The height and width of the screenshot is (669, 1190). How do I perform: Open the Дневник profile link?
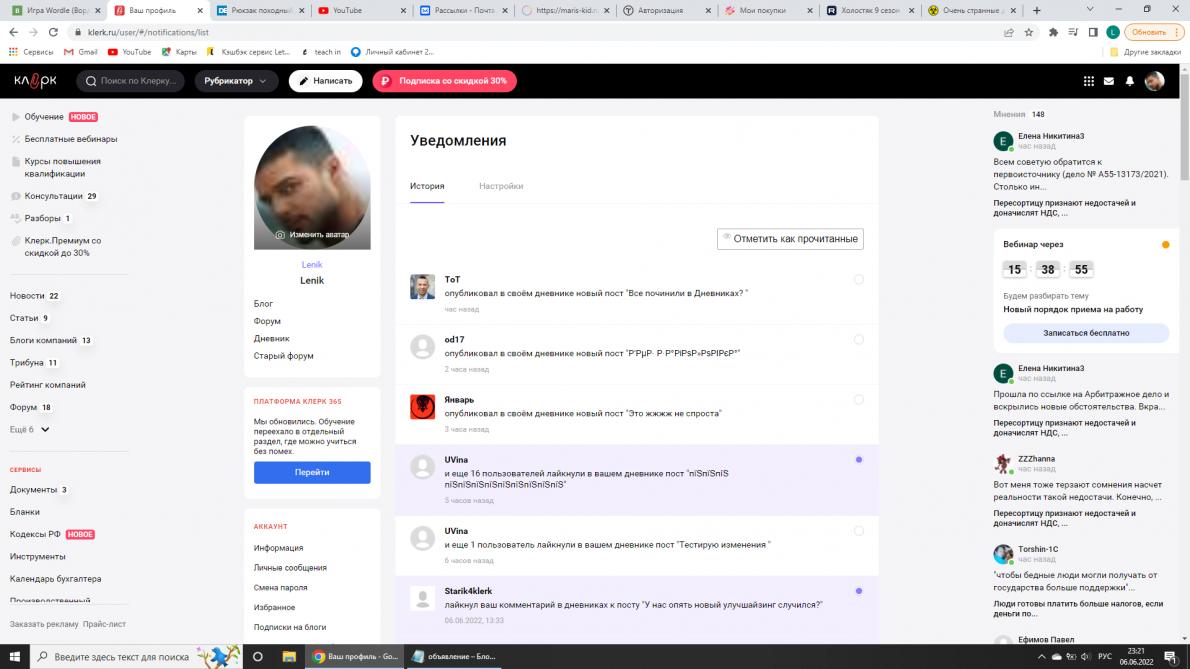tap(272, 338)
